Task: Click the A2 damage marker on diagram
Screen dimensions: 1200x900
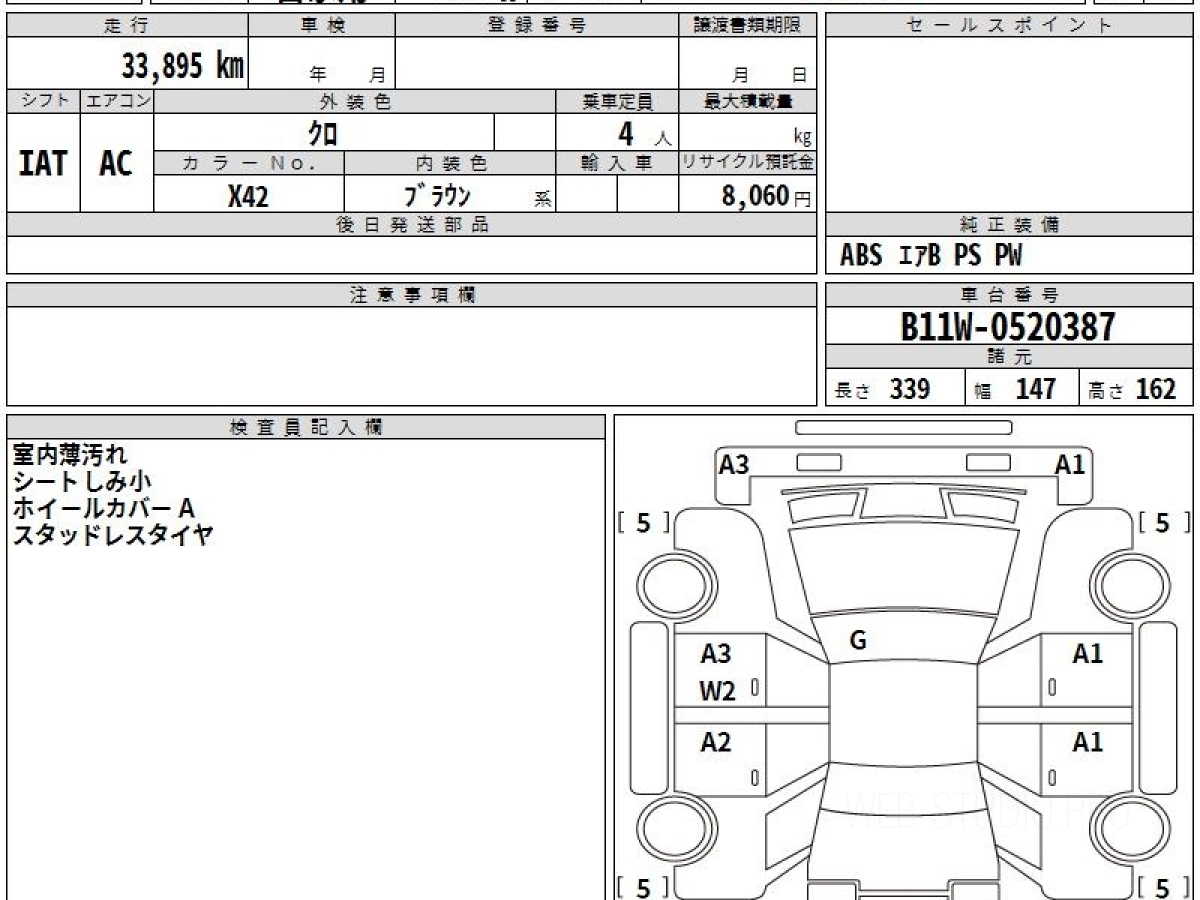Action: (x=716, y=743)
